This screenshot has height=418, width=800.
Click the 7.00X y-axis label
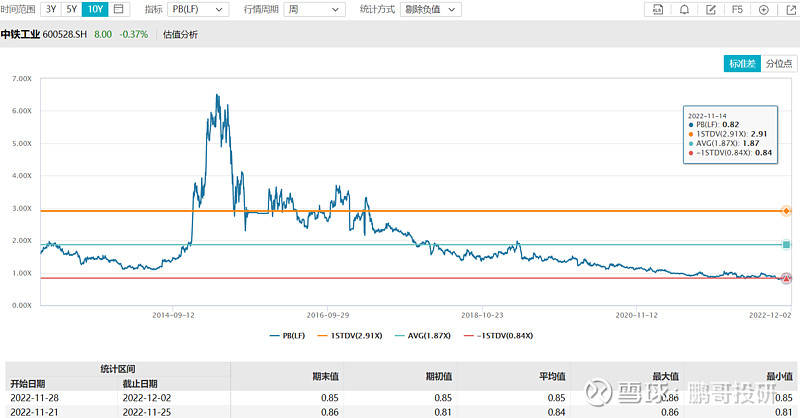(x=22, y=79)
